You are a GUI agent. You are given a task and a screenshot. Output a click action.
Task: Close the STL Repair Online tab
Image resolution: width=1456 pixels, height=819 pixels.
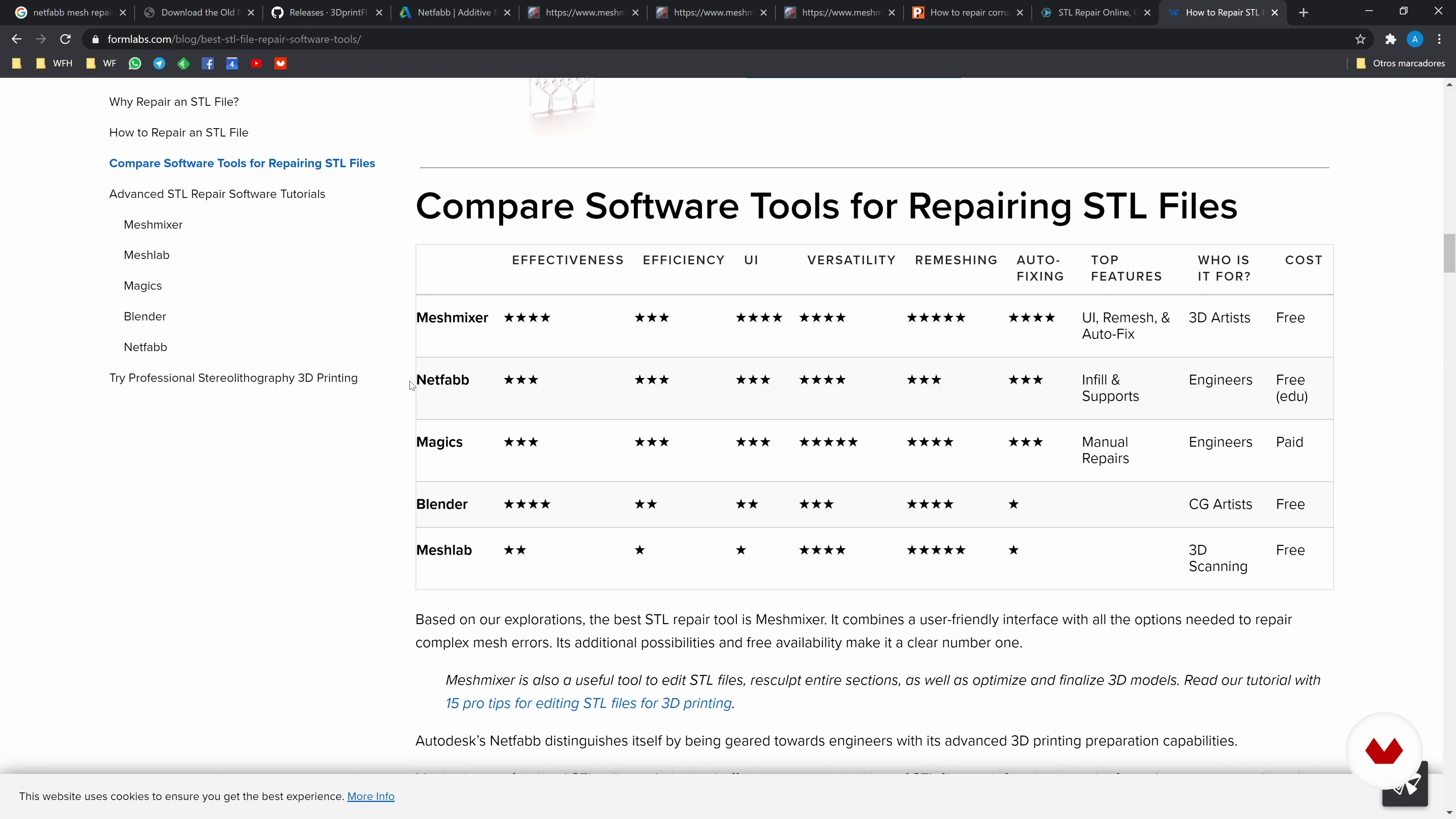1147,13
